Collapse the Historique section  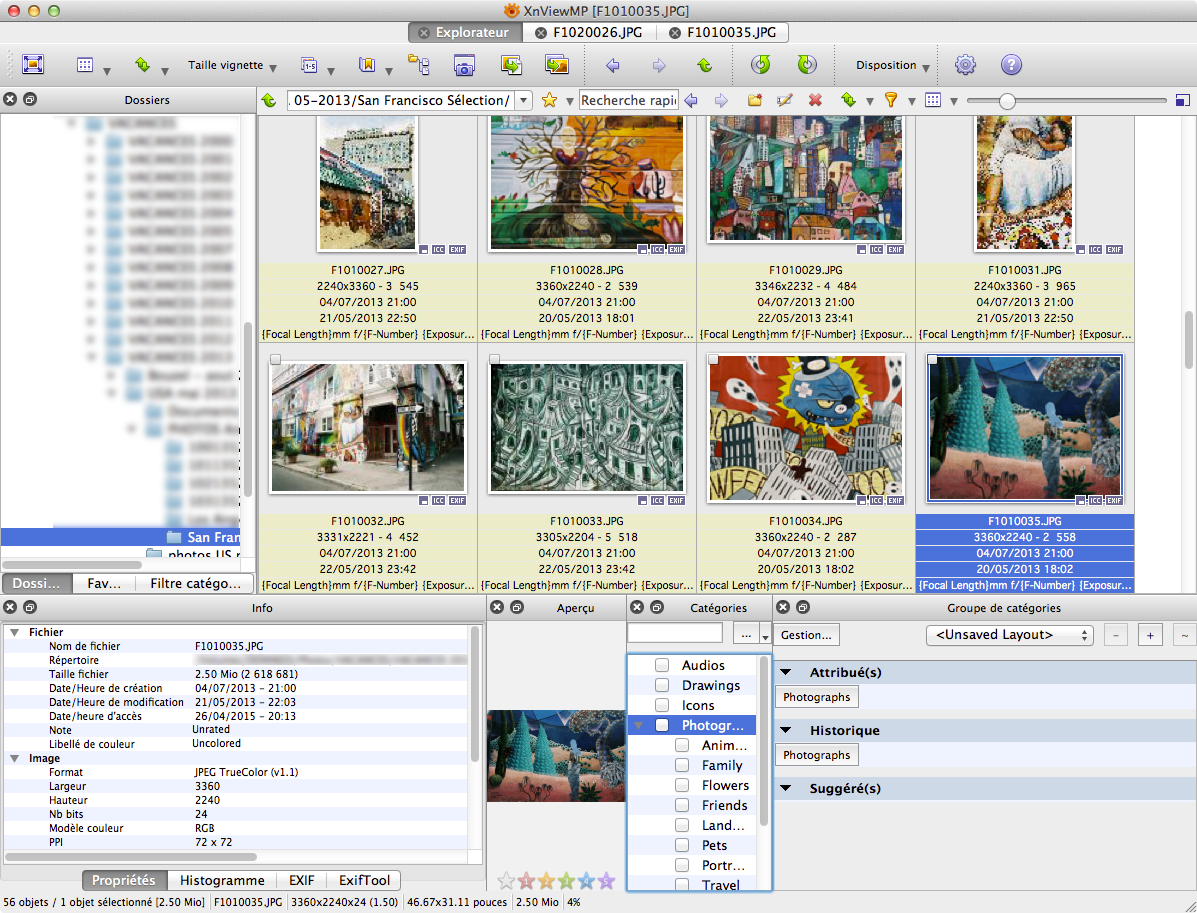point(786,731)
